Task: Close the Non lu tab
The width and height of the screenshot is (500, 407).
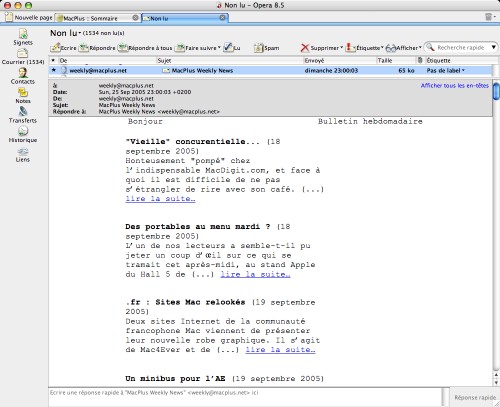Action: point(223,18)
